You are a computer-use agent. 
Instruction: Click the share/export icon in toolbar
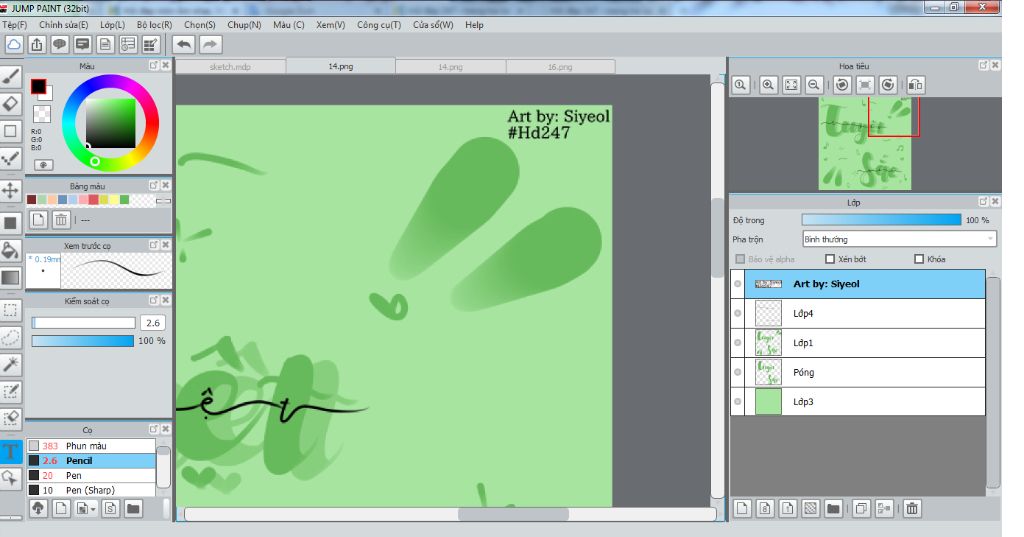pos(37,44)
